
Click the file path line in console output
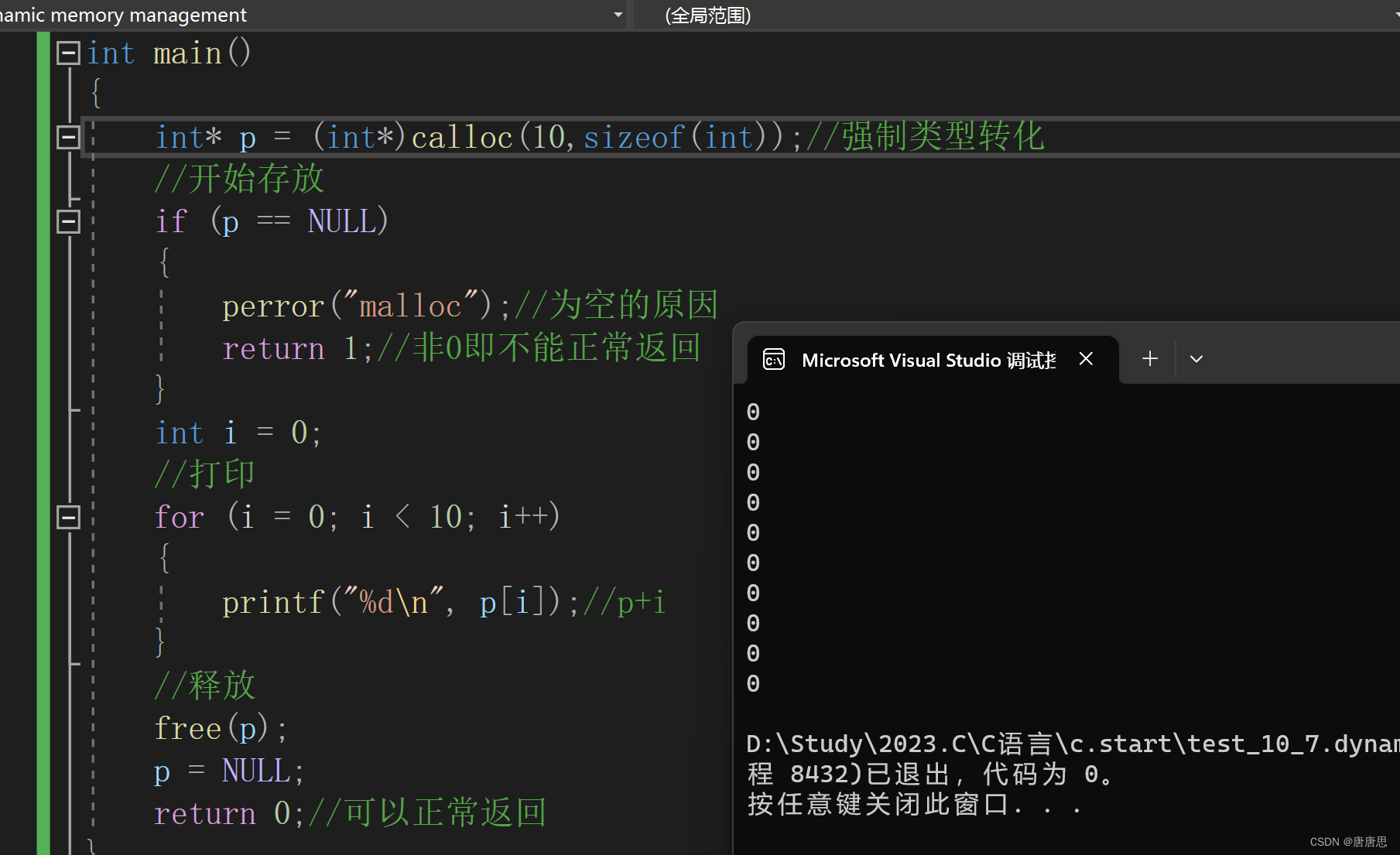(1073, 744)
